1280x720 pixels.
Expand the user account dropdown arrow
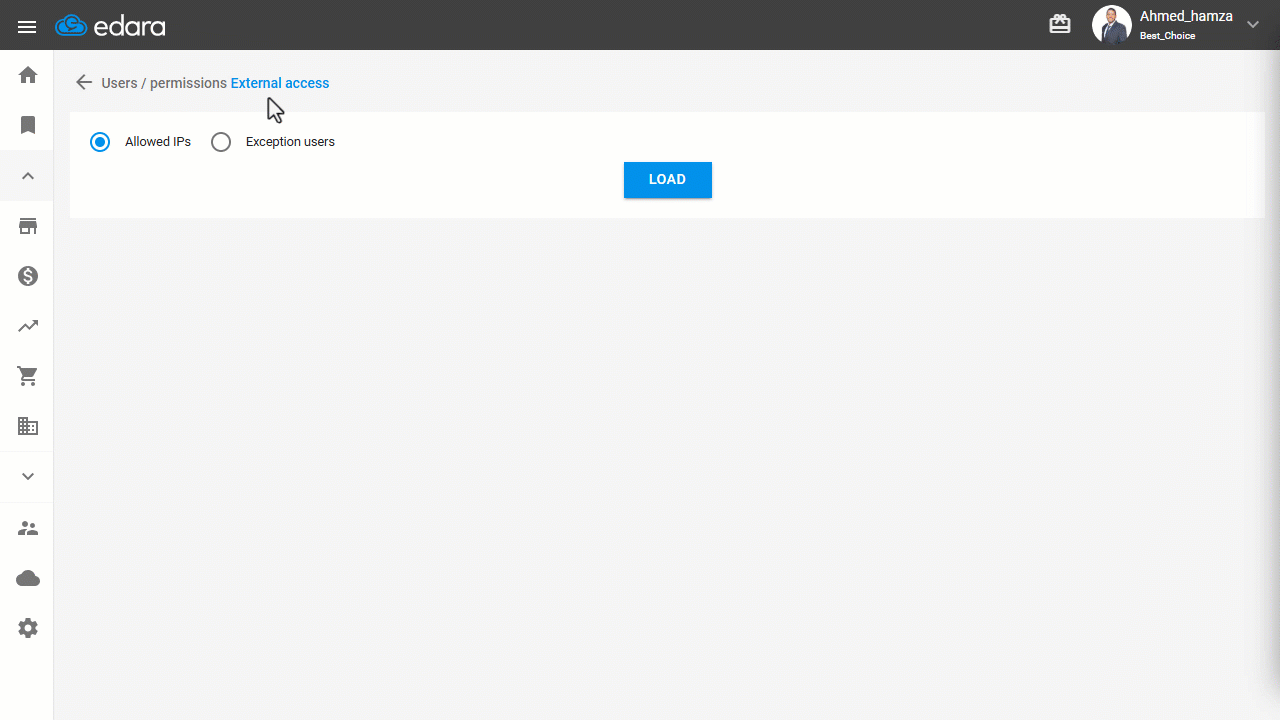(1253, 25)
